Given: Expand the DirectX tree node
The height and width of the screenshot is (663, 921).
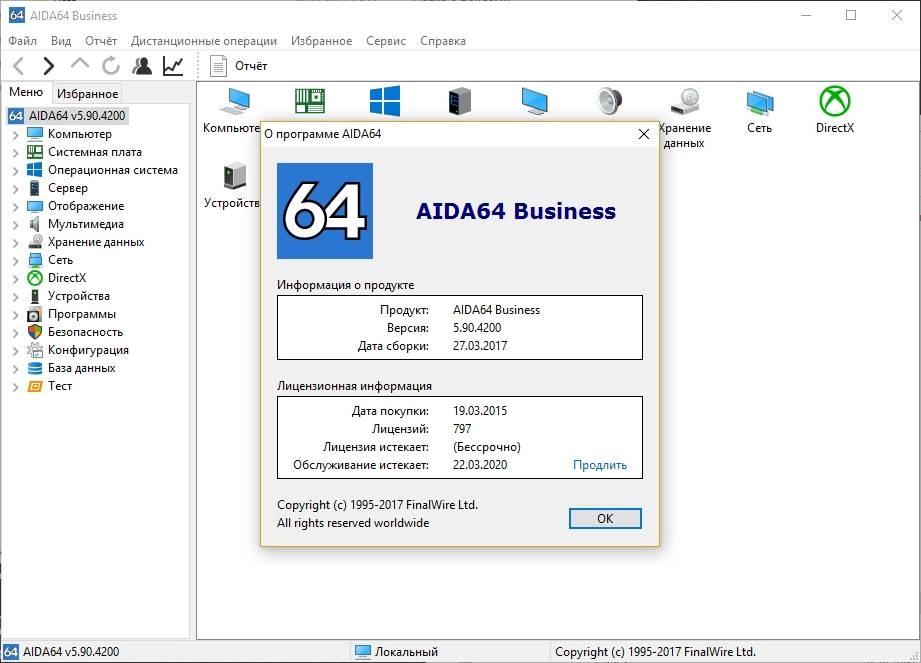Looking at the screenshot, I should 16,279.
